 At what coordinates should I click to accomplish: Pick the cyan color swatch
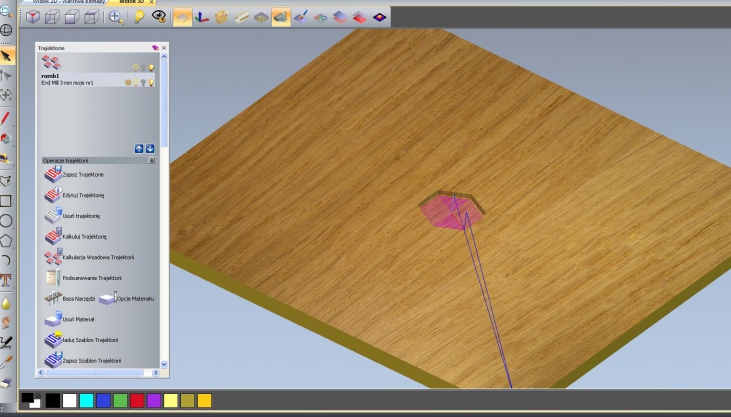coord(86,400)
